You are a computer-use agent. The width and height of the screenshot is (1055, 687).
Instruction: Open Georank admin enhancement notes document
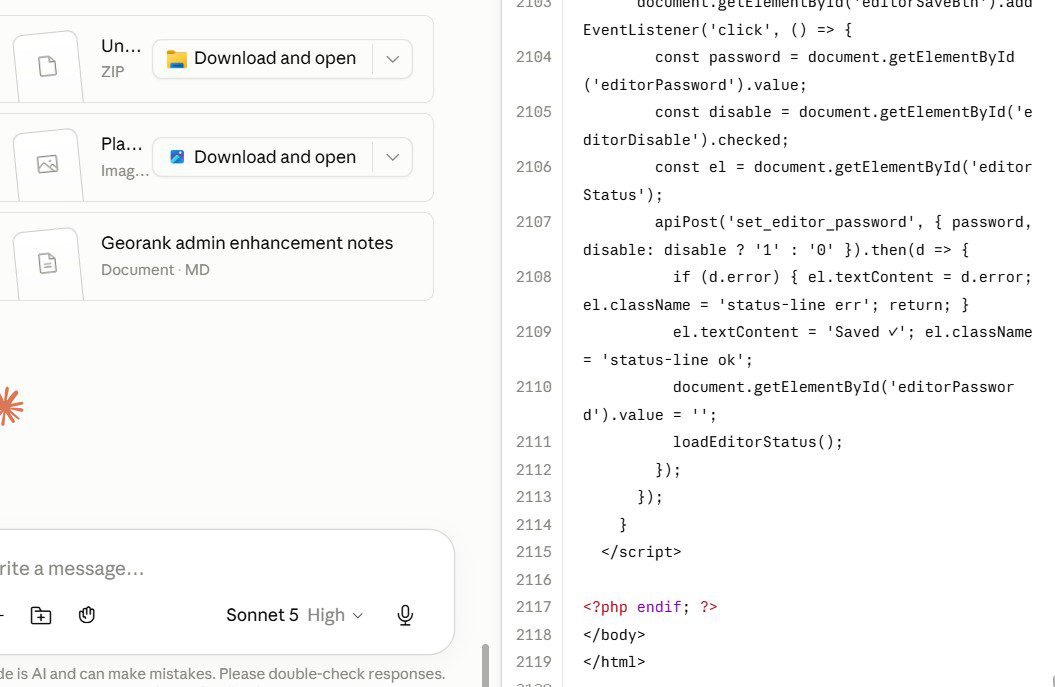pos(215,256)
